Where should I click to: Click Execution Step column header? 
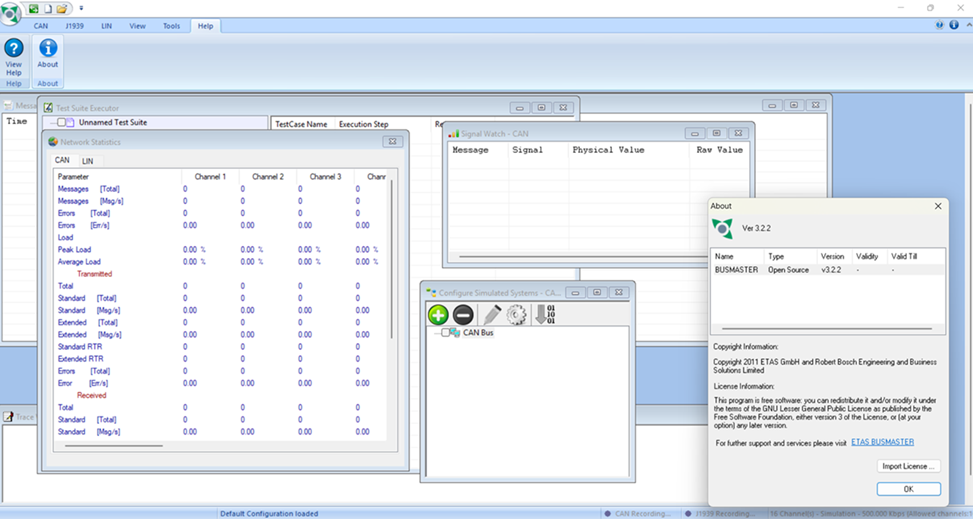click(383, 124)
